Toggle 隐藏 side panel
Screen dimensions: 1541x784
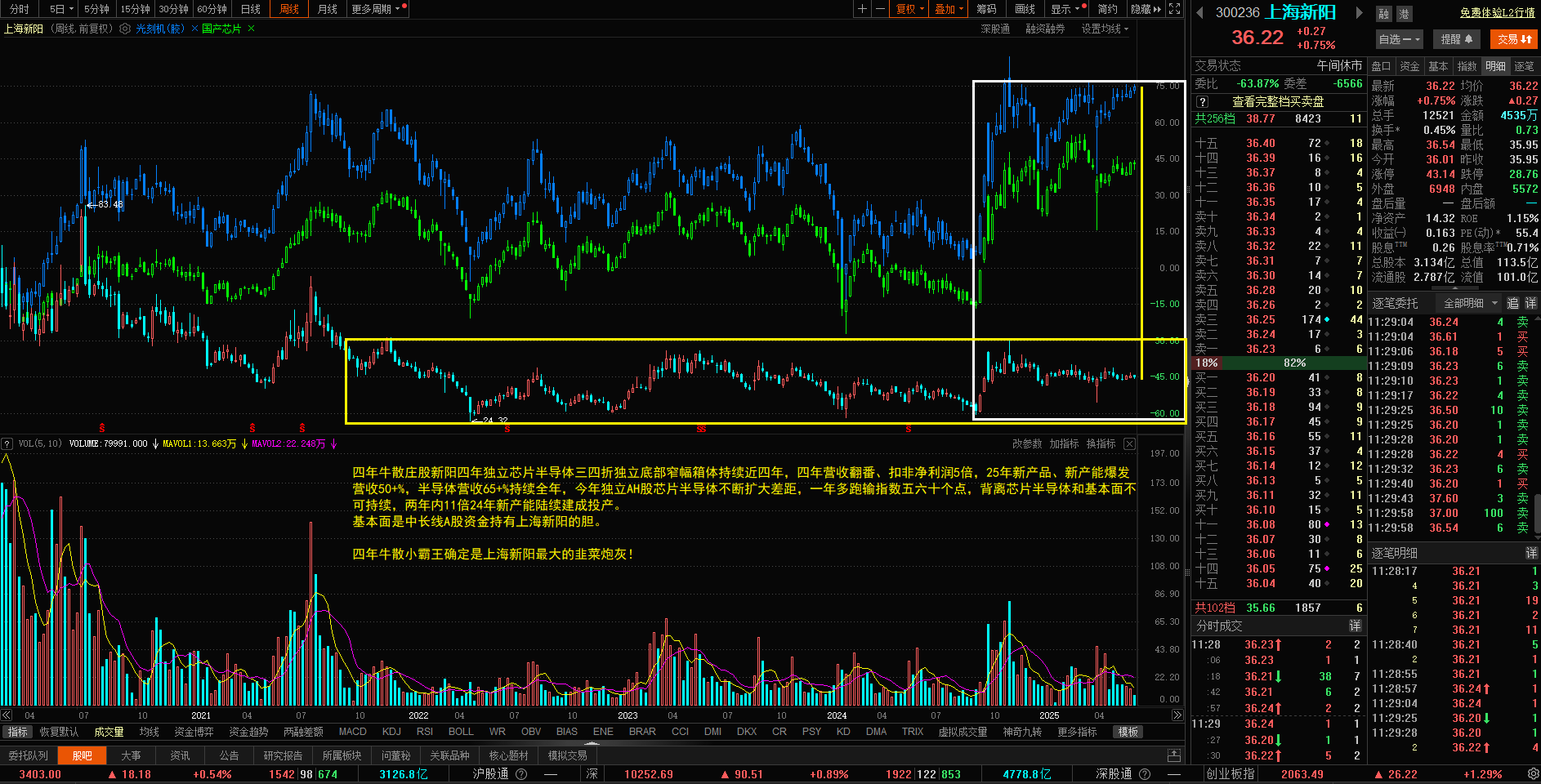(1146, 9)
